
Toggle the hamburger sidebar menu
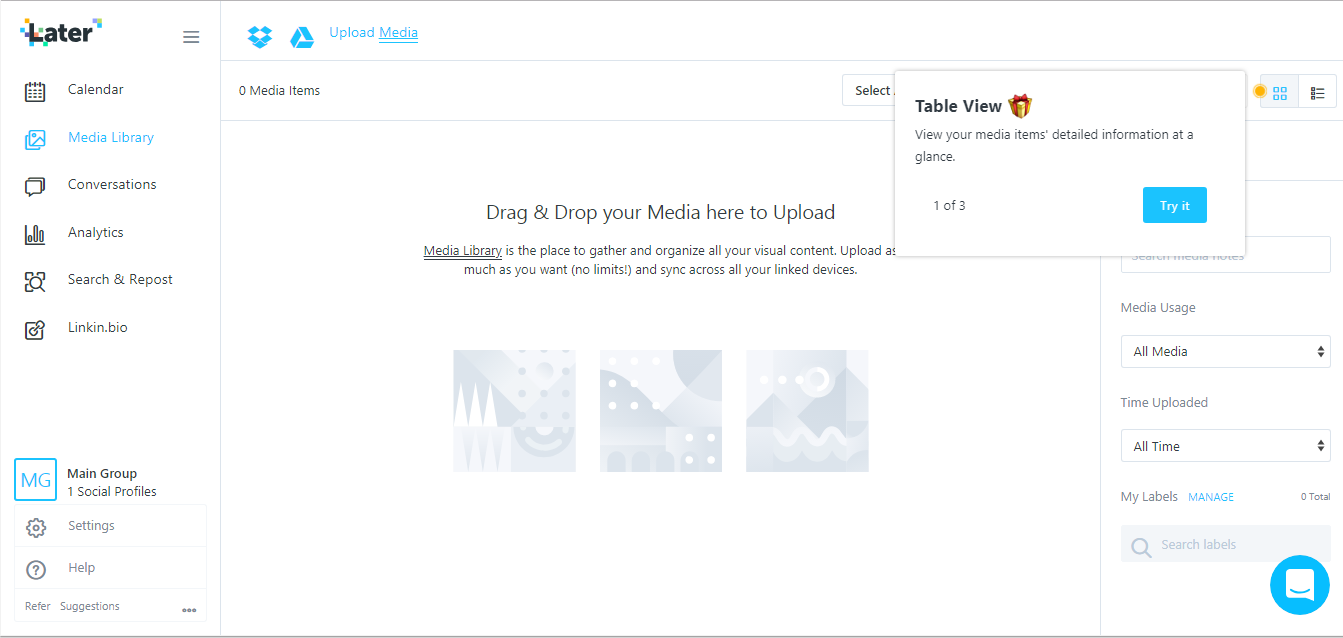(191, 37)
